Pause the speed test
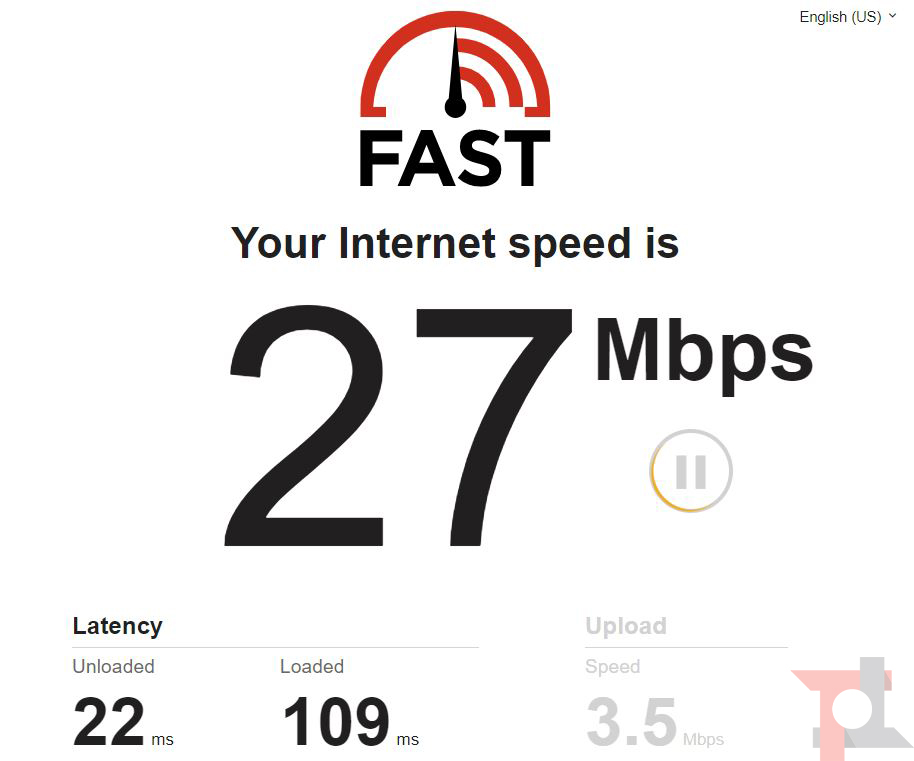Screen dimensions: 914x761 [691, 471]
